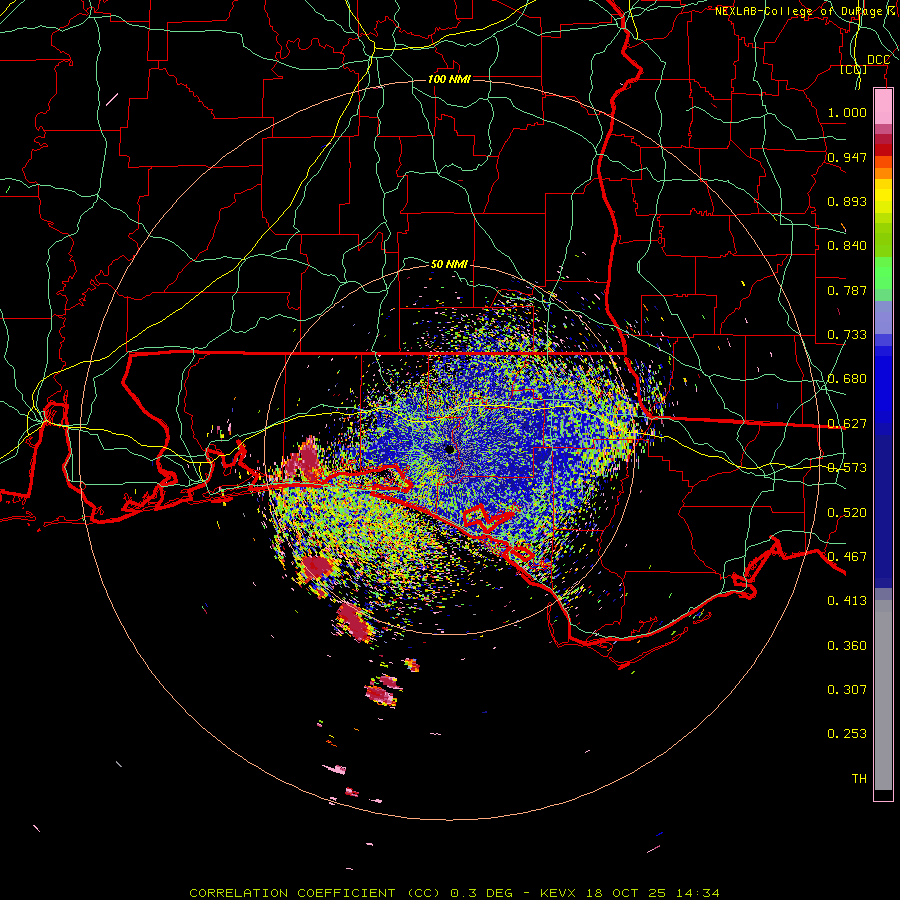Click the KEVX radar station identifier
The height and width of the screenshot is (900, 900).
click(x=560, y=893)
